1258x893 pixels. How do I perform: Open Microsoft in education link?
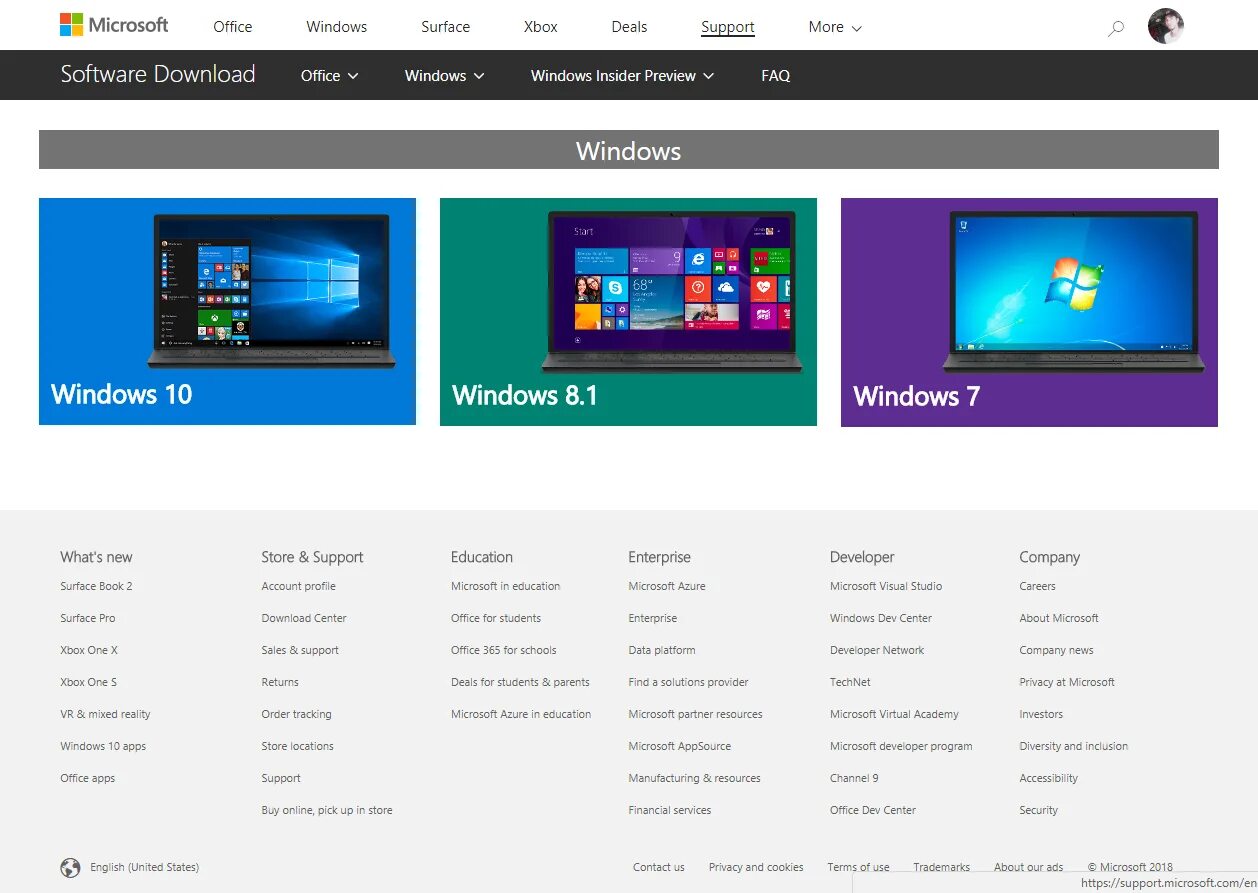coord(505,586)
